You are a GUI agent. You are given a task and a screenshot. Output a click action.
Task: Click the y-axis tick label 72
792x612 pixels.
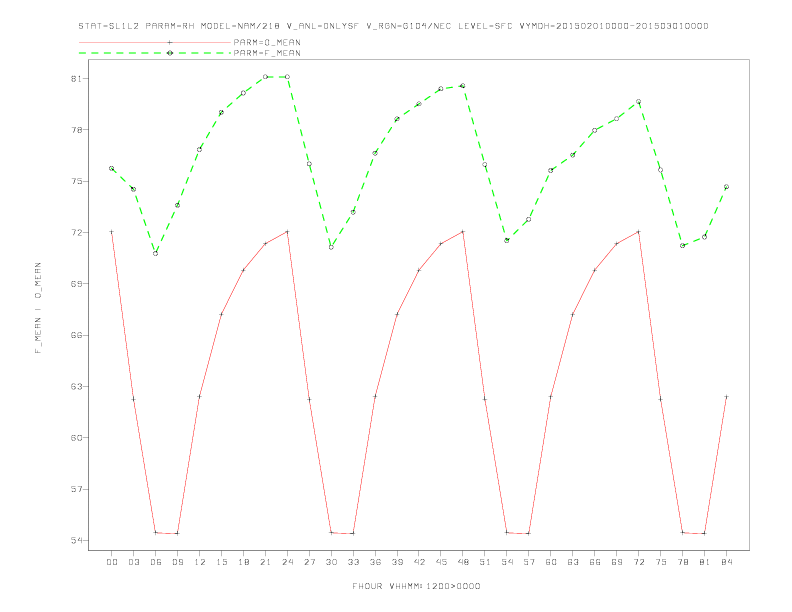point(76,232)
